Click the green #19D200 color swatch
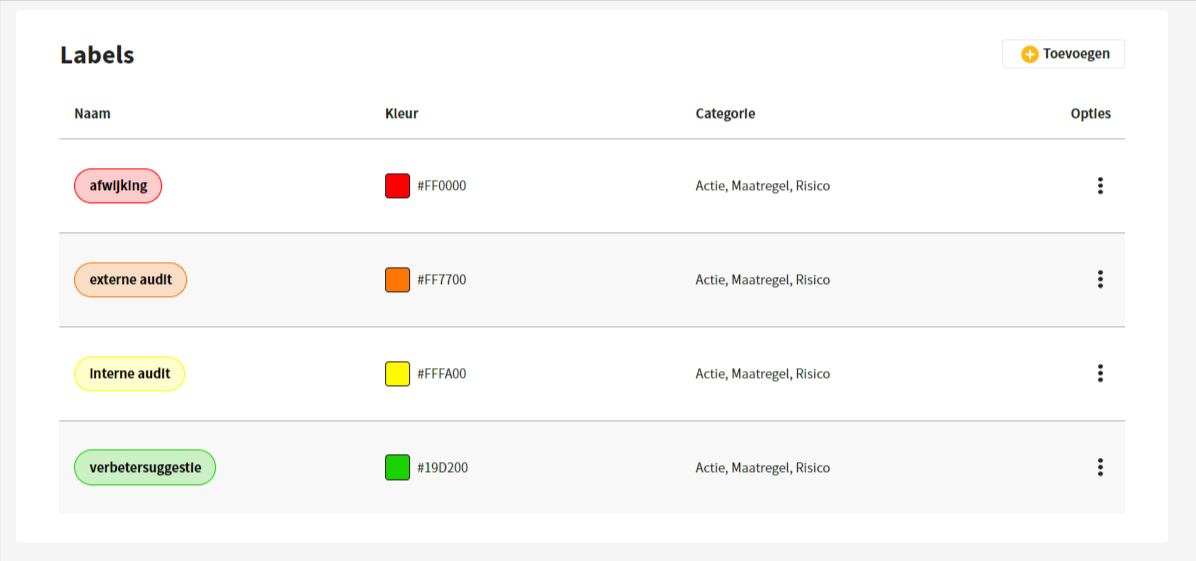1196x561 pixels. [397, 467]
